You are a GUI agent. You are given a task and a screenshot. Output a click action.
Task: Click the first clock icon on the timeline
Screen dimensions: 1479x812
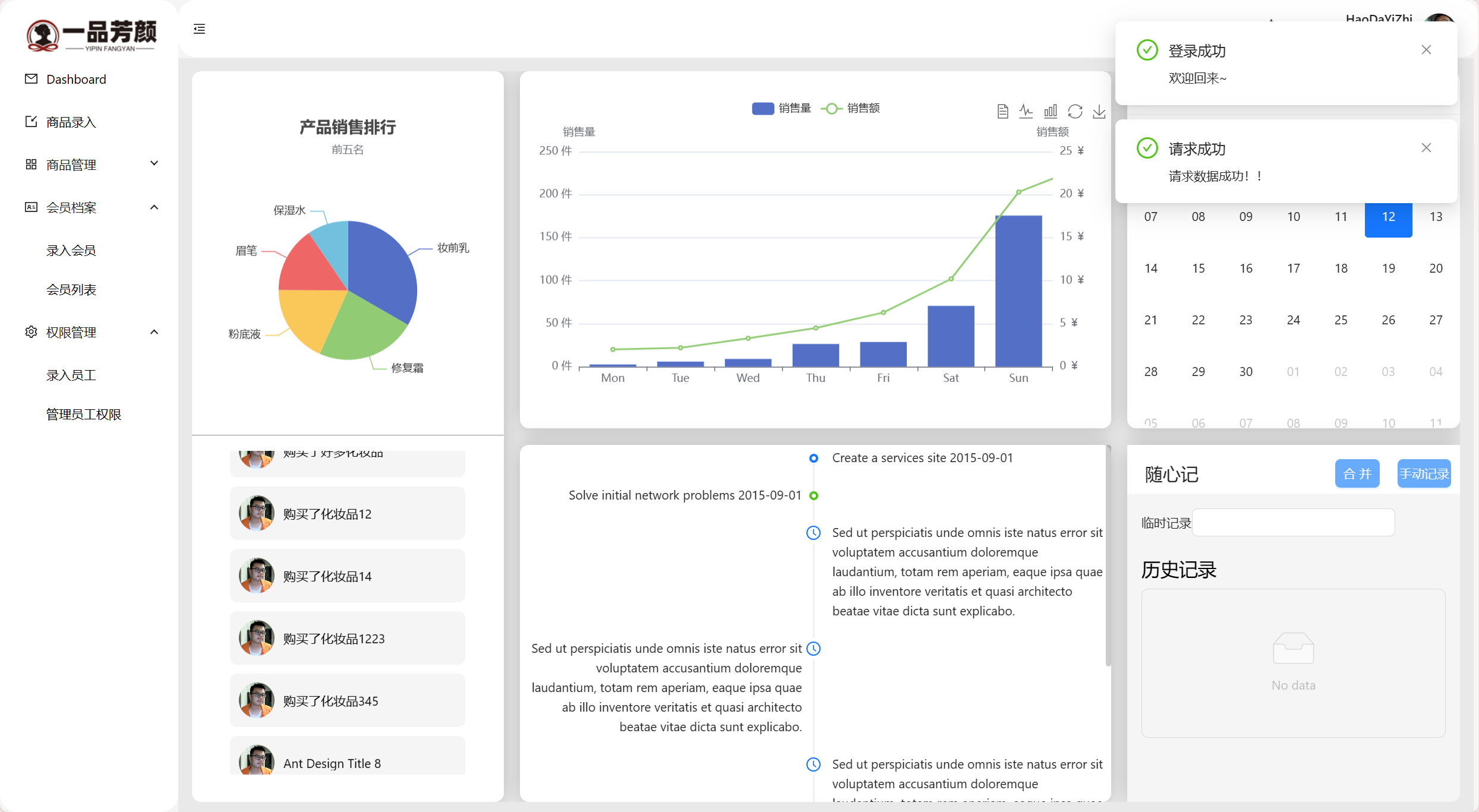tap(813, 533)
